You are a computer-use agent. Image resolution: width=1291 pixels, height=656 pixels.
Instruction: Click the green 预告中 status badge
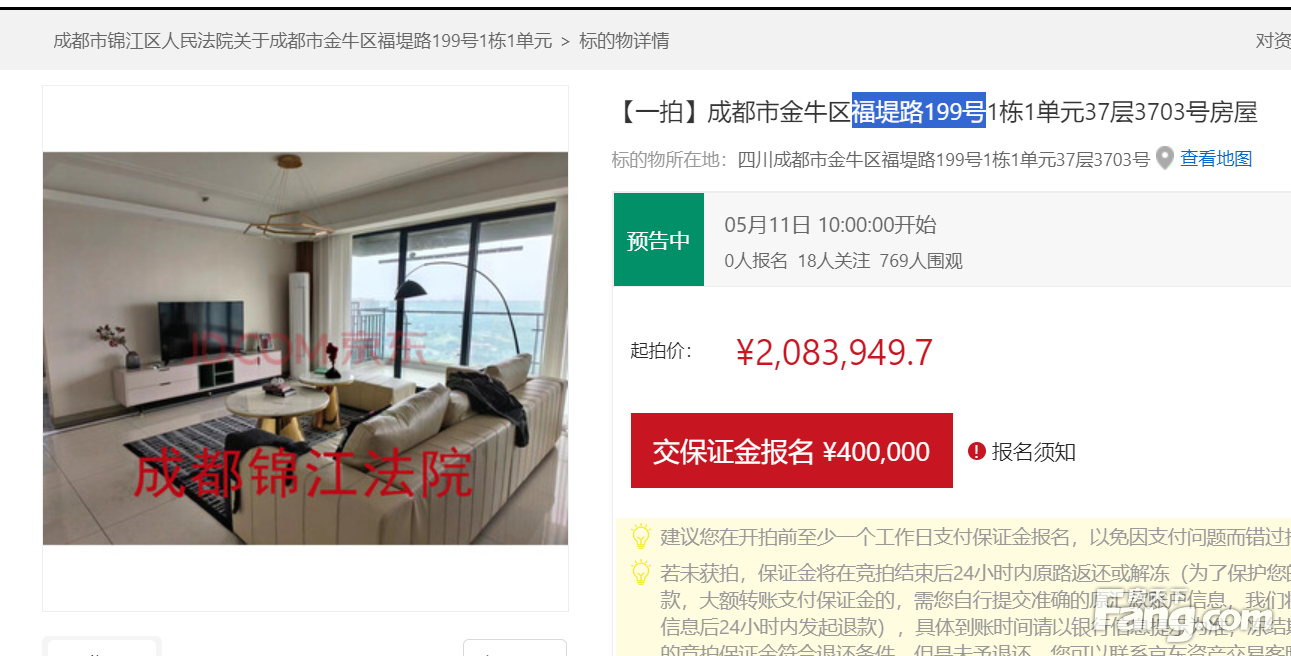[x=658, y=240]
